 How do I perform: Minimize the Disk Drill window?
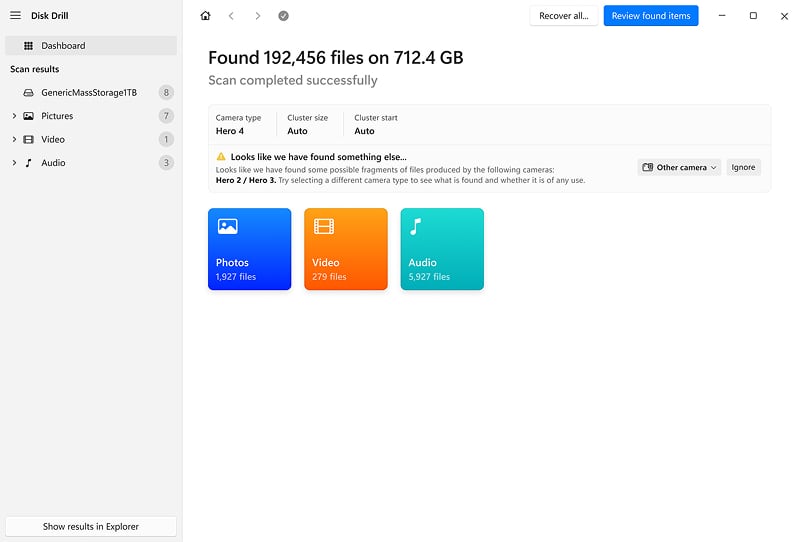[x=722, y=16]
